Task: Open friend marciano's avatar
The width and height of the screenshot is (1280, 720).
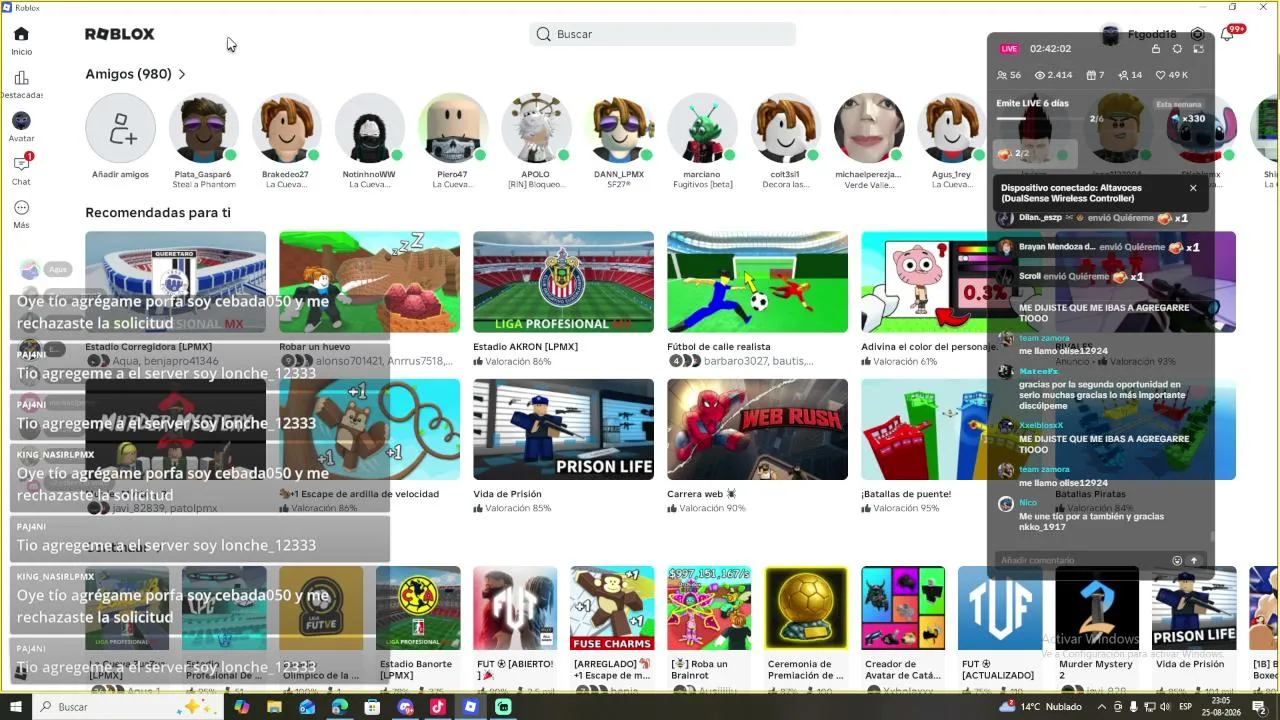Action: pos(702,129)
